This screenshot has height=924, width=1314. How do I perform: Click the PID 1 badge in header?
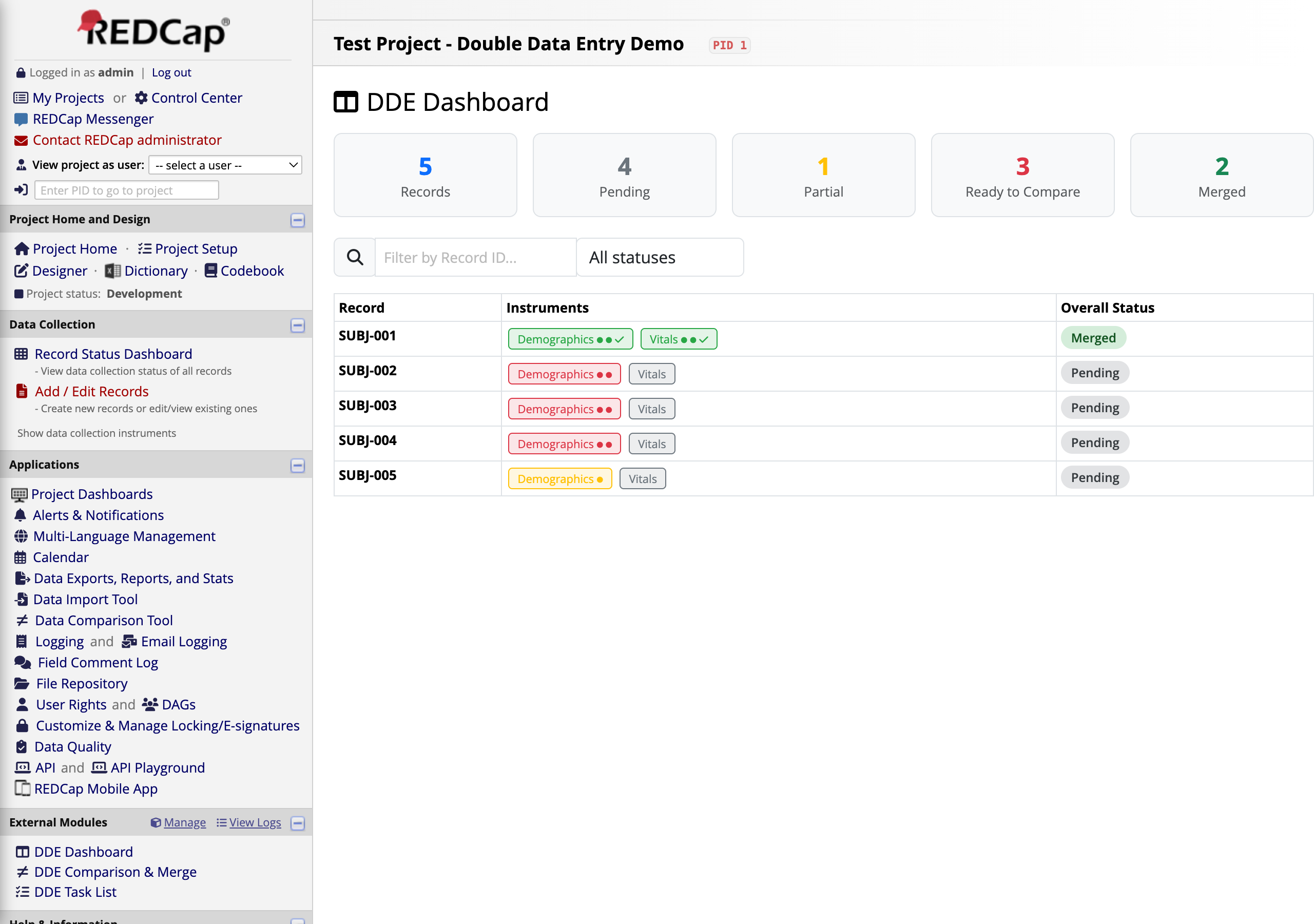click(x=729, y=45)
